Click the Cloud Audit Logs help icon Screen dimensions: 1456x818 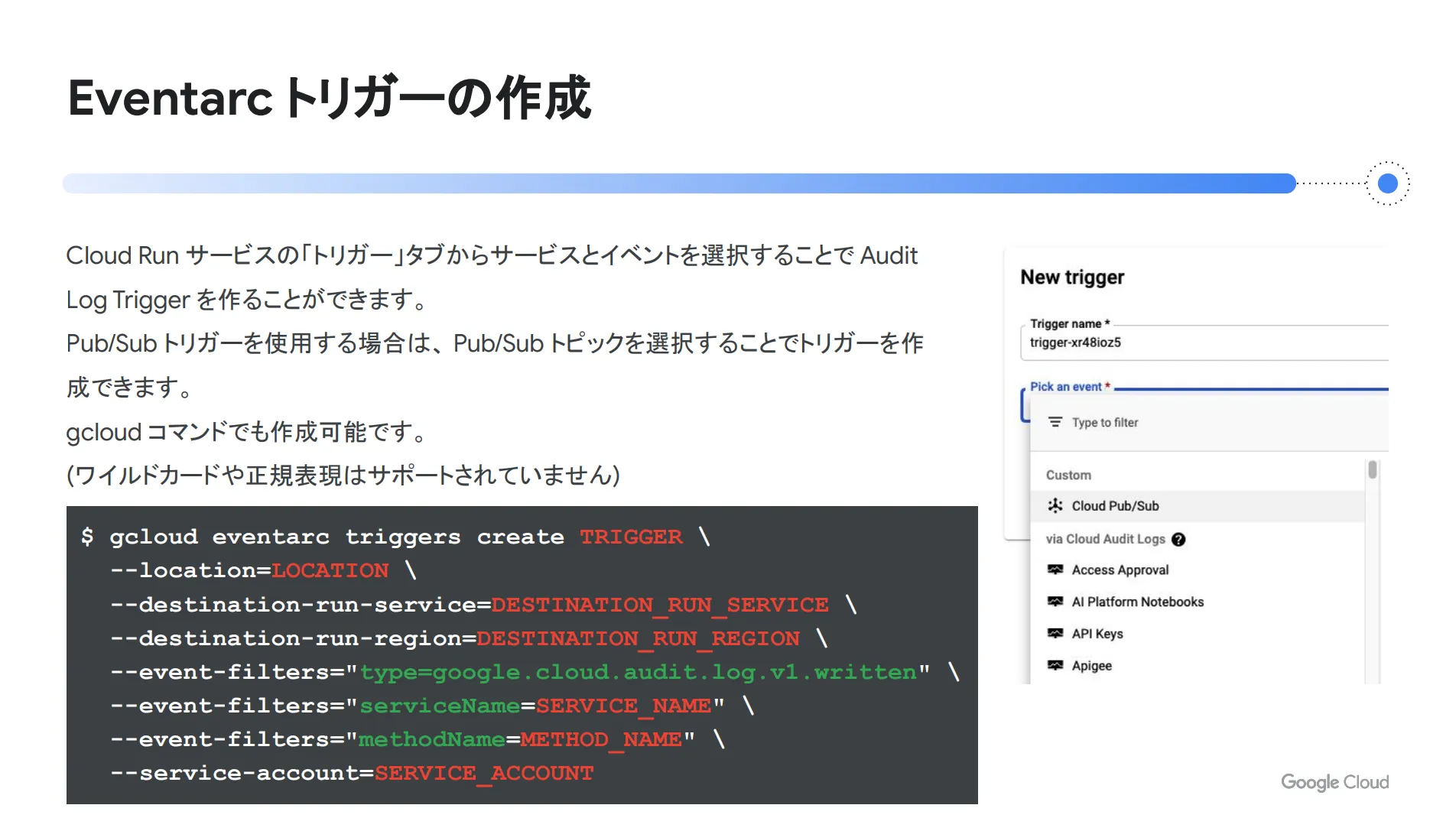[1178, 540]
